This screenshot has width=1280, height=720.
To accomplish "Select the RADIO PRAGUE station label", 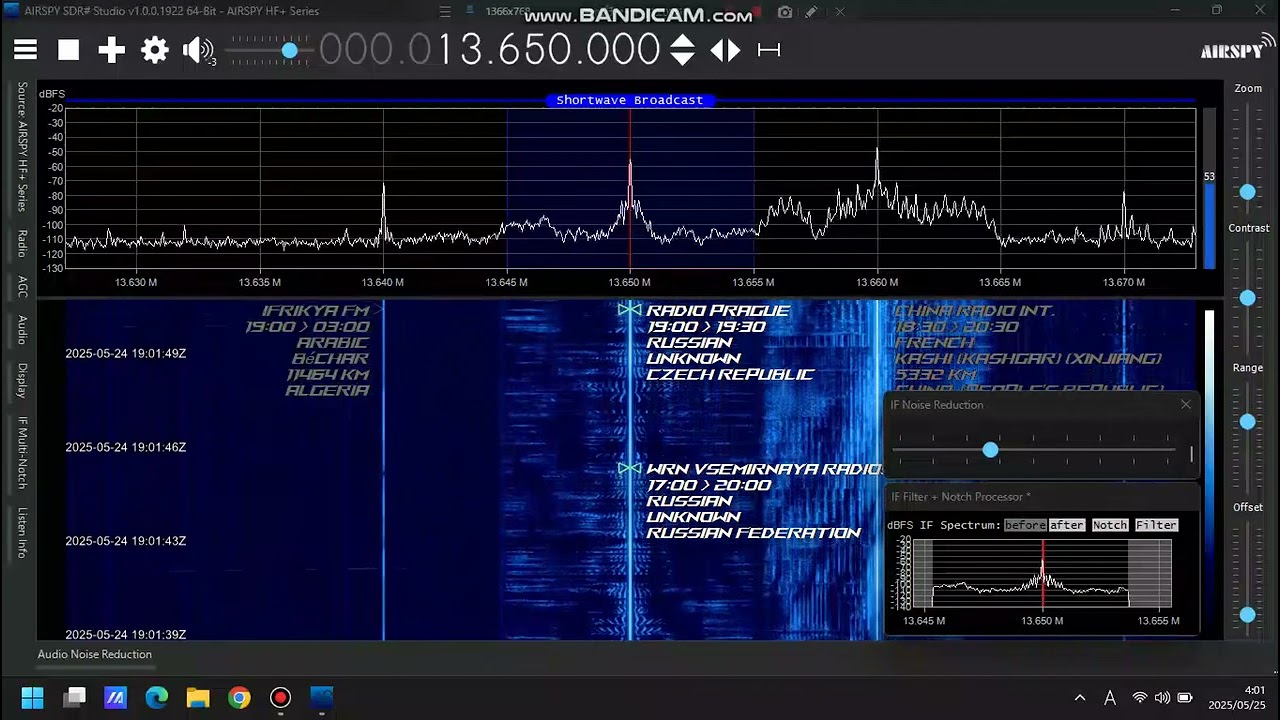I will click(718, 310).
